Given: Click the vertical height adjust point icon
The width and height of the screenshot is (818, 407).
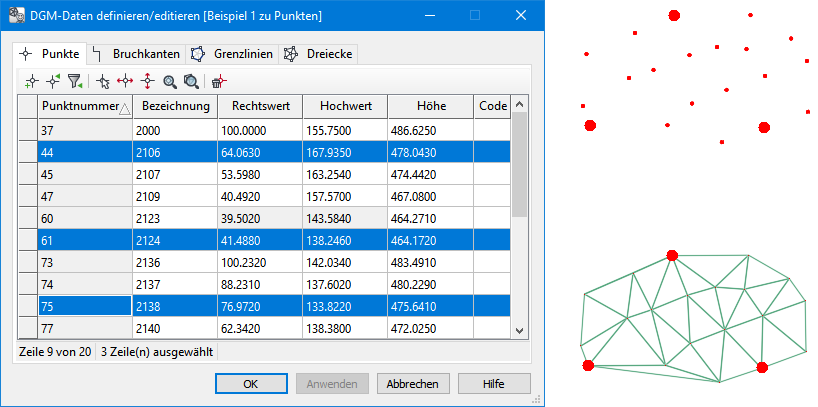Looking at the screenshot, I should click(x=147, y=81).
